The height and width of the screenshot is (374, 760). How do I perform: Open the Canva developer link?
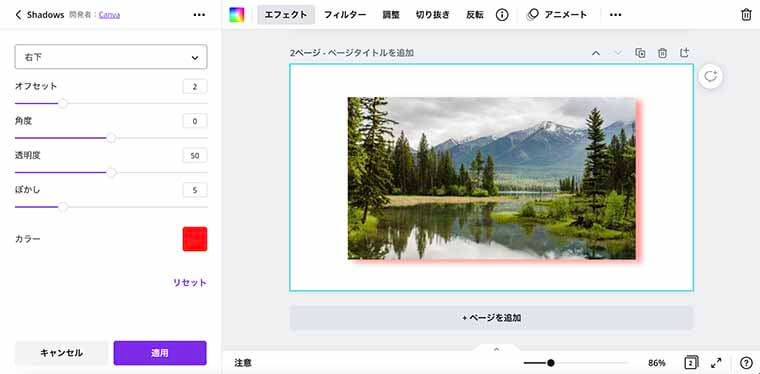[110, 15]
